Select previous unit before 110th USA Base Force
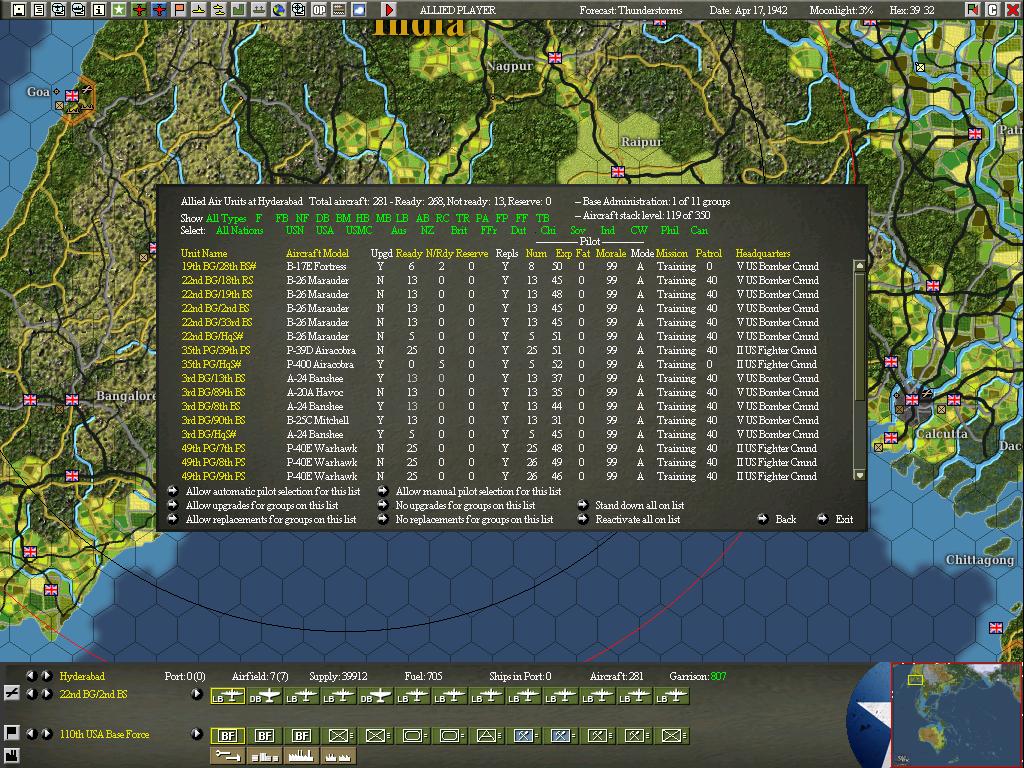1024x768 pixels. click(31, 733)
